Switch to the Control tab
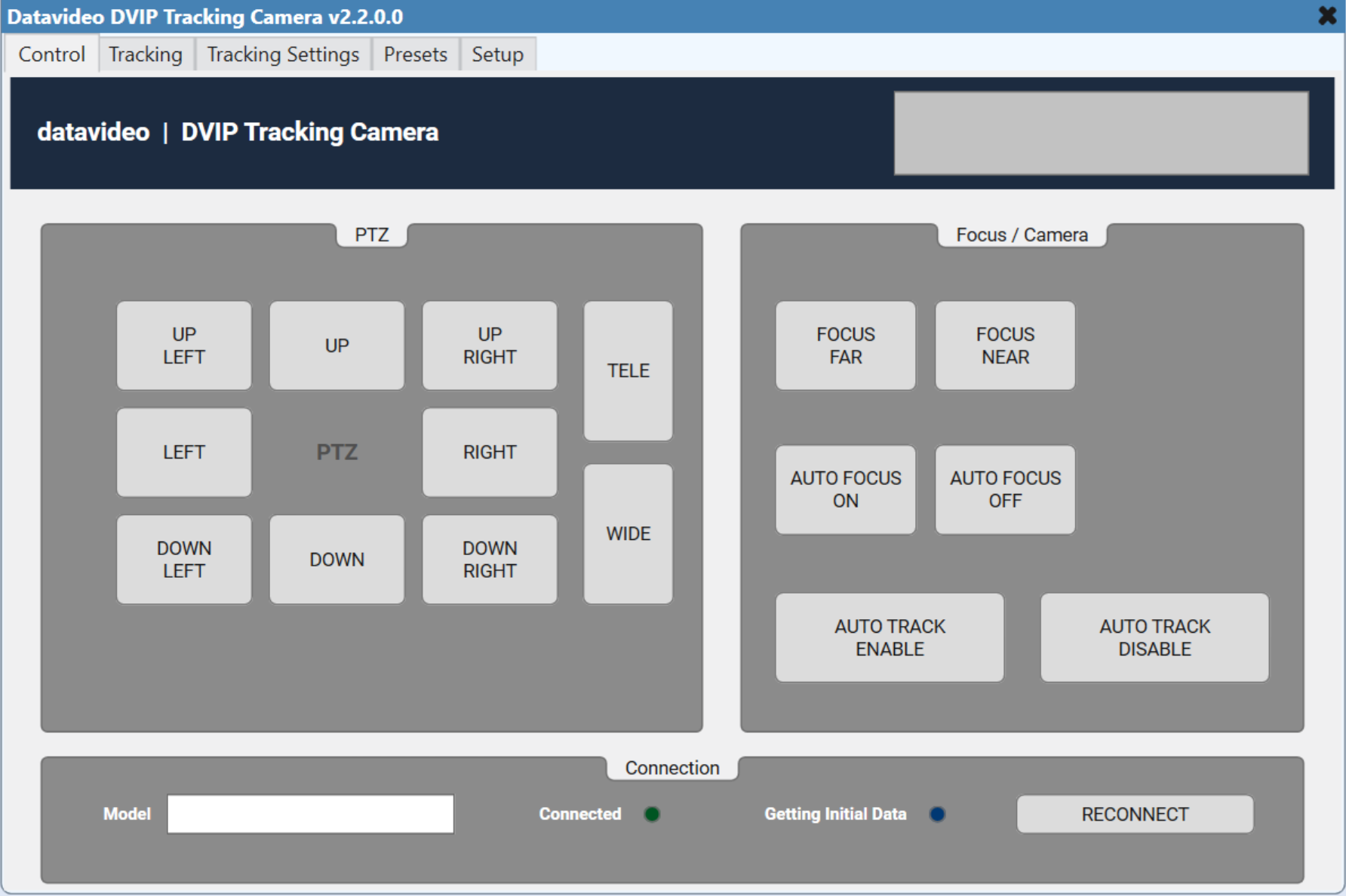 pos(51,54)
